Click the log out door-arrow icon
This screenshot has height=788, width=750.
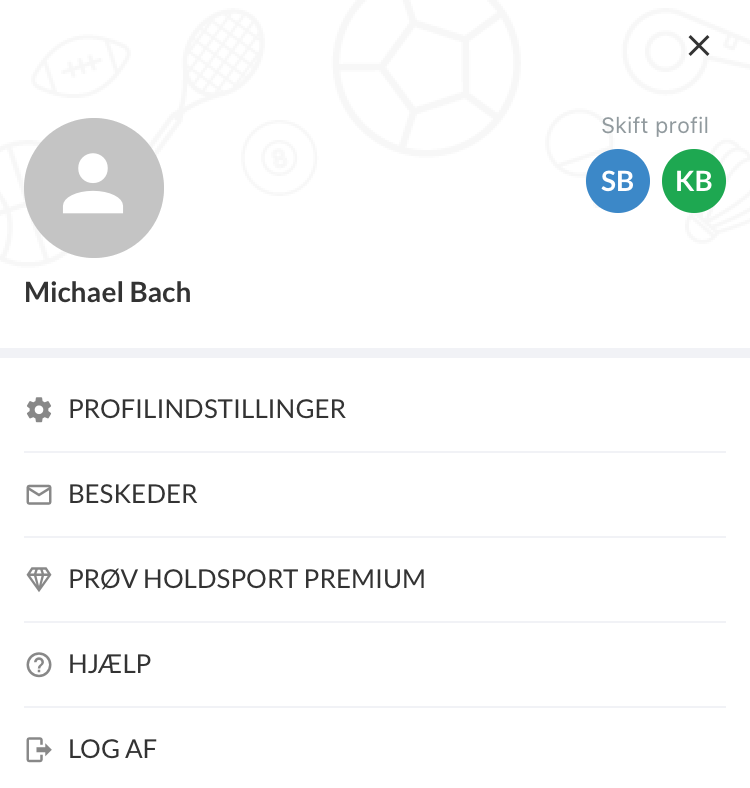39,750
